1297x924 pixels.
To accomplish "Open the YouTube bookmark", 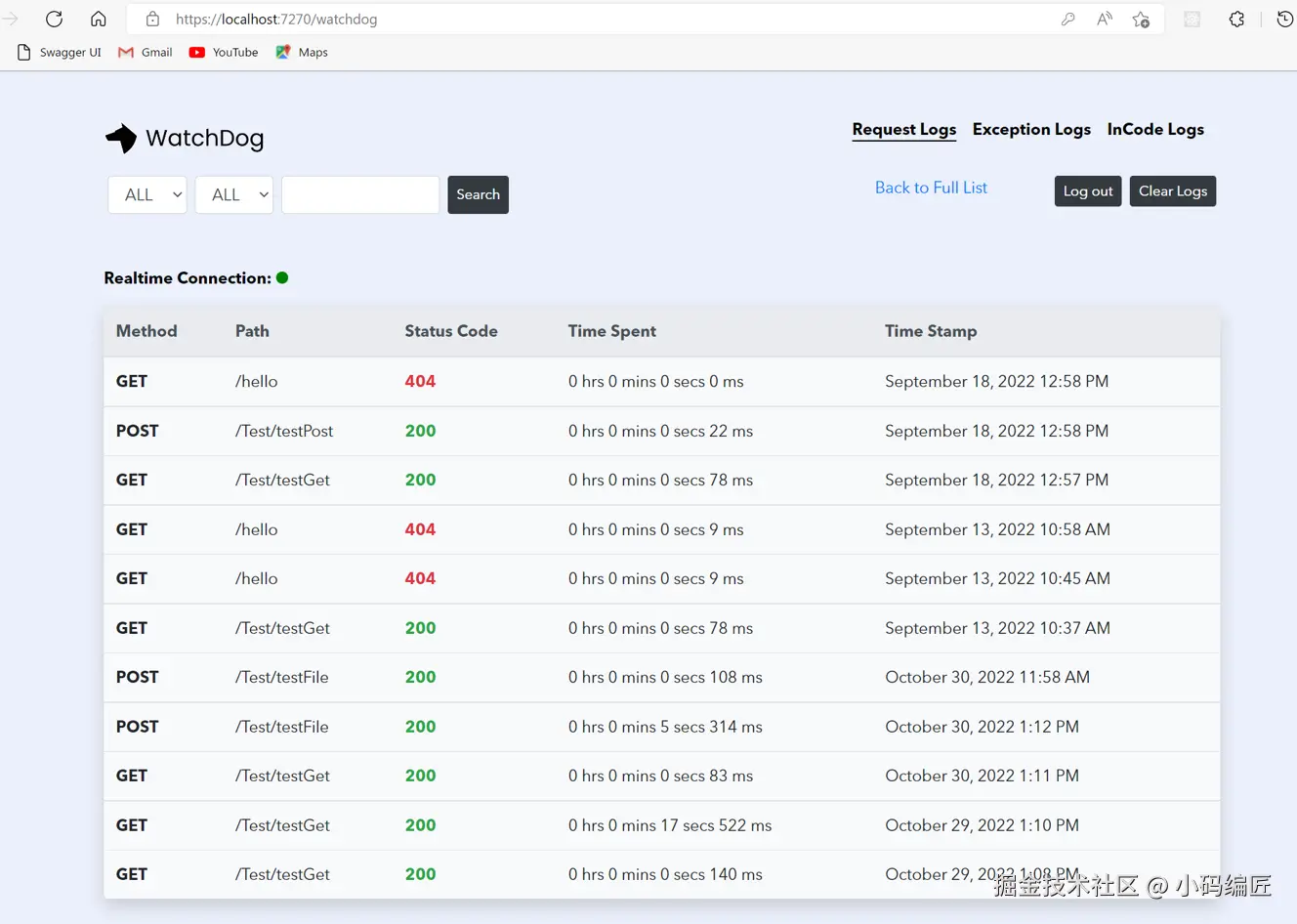I will point(224,53).
